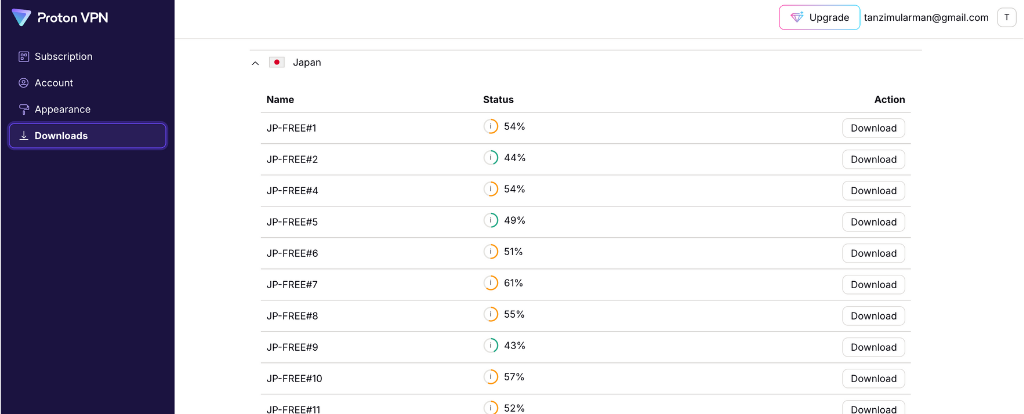Download the JP-FREE#7 configuration
The image size is (1024, 414).
873,285
